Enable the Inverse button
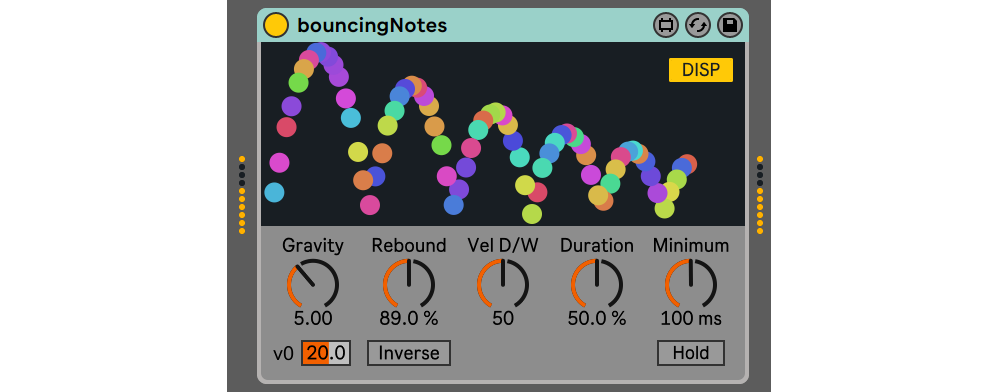Screen dimensions: 997x392 (409, 353)
